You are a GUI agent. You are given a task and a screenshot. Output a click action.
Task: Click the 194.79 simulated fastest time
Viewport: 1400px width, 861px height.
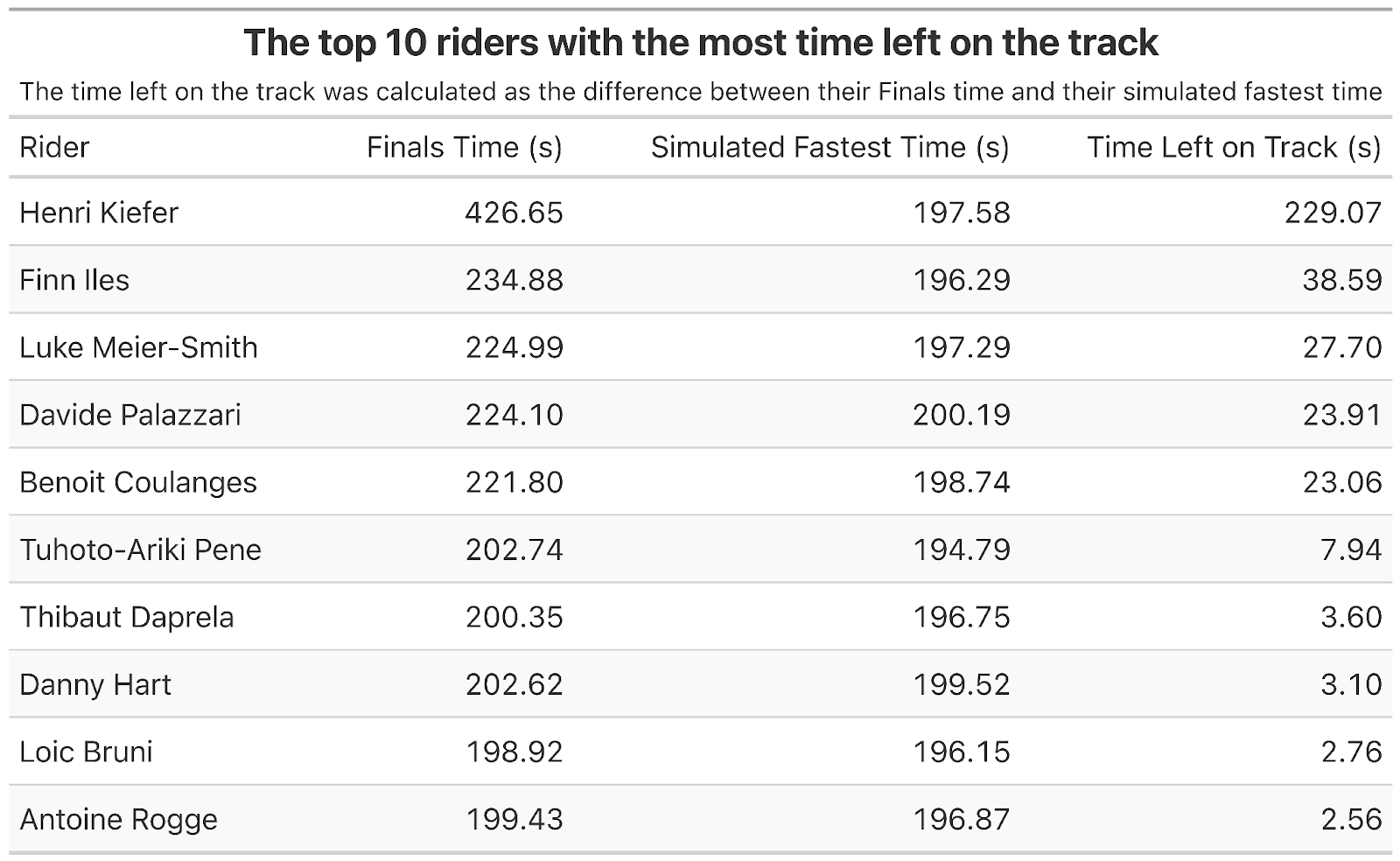[x=961, y=549]
